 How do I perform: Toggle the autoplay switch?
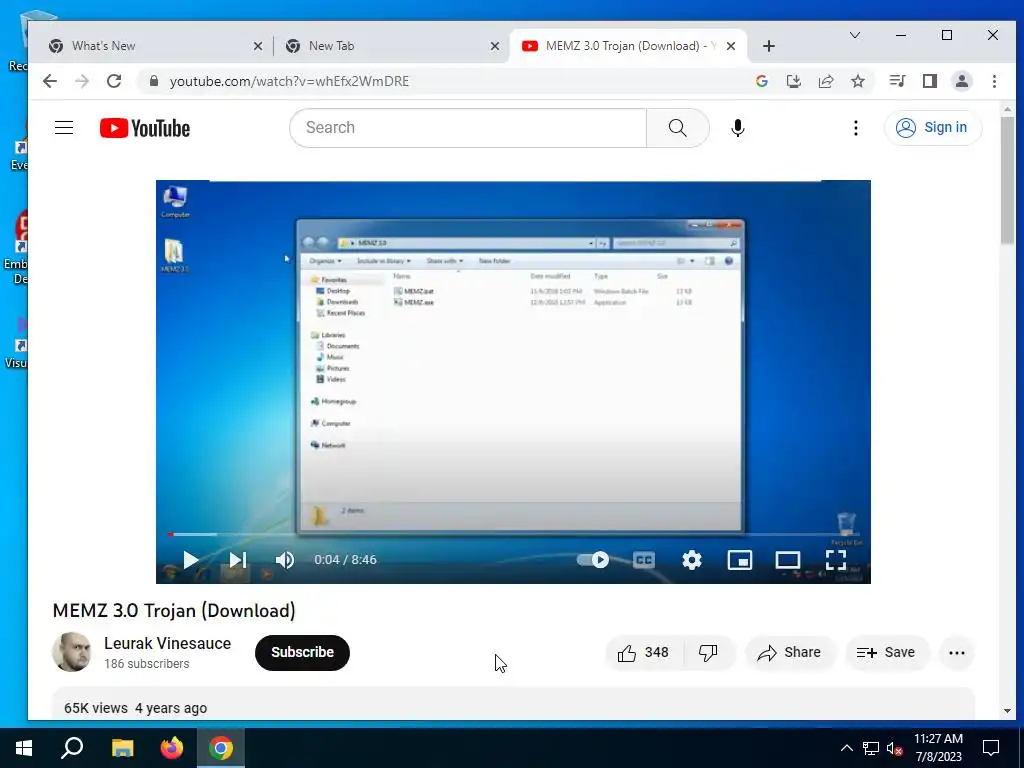593,560
